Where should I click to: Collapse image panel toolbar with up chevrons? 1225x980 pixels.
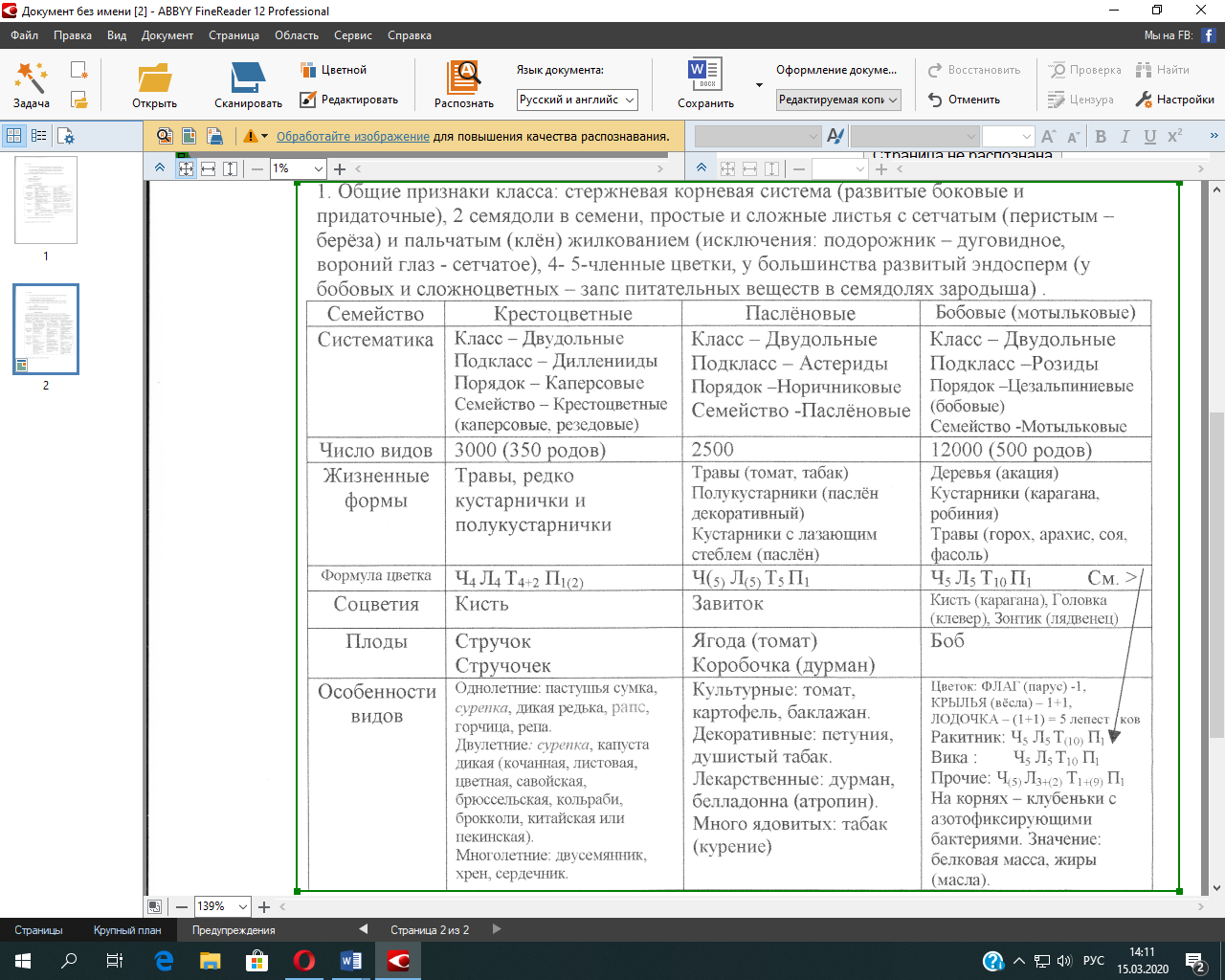[x=160, y=168]
